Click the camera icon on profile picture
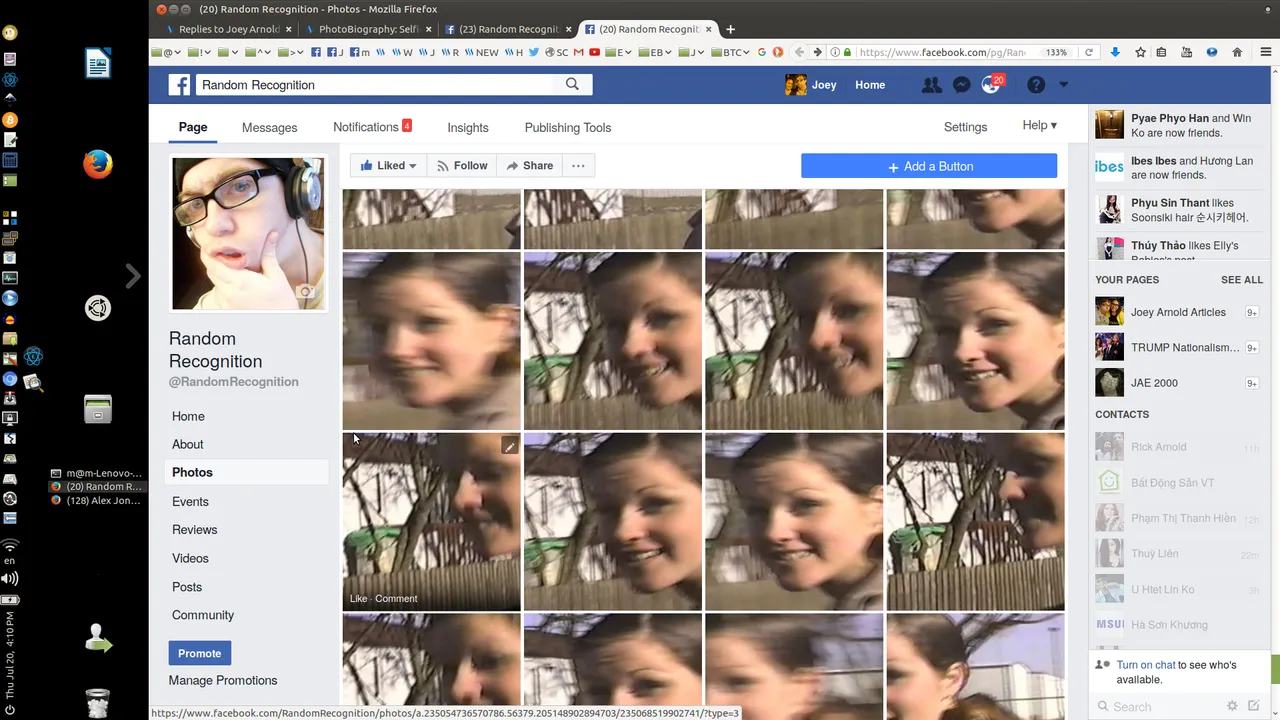Image resolution: width=1280 pixels, height=720 pixels. [307, 292]
